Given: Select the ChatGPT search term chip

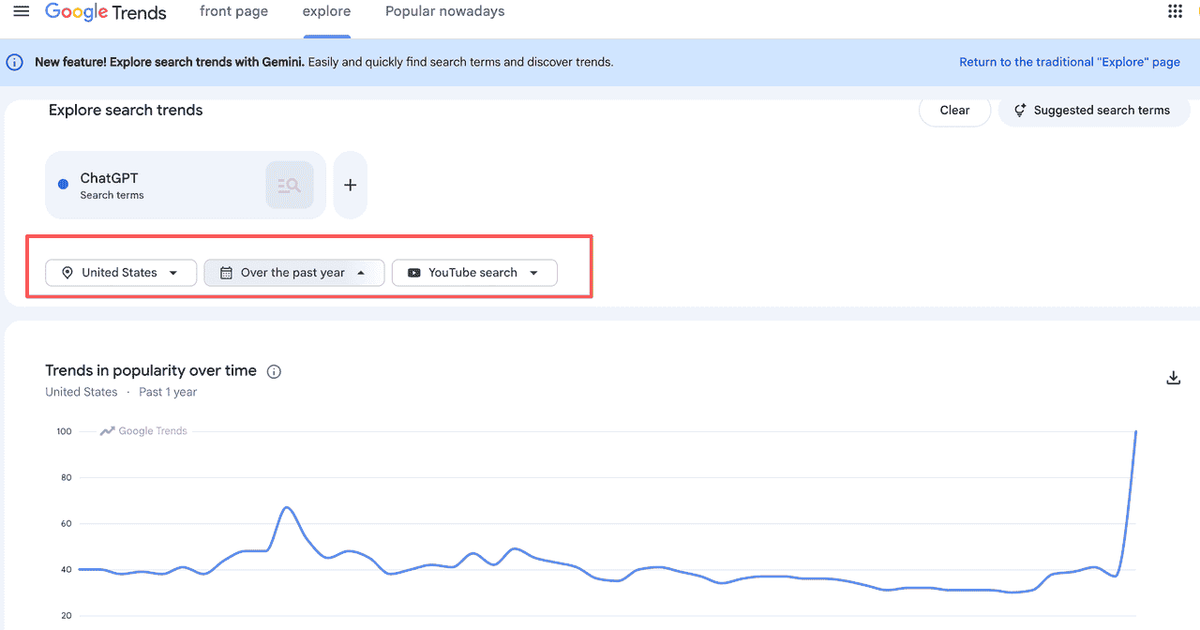Looking at the screenshot, I should (x=186, y=185).
